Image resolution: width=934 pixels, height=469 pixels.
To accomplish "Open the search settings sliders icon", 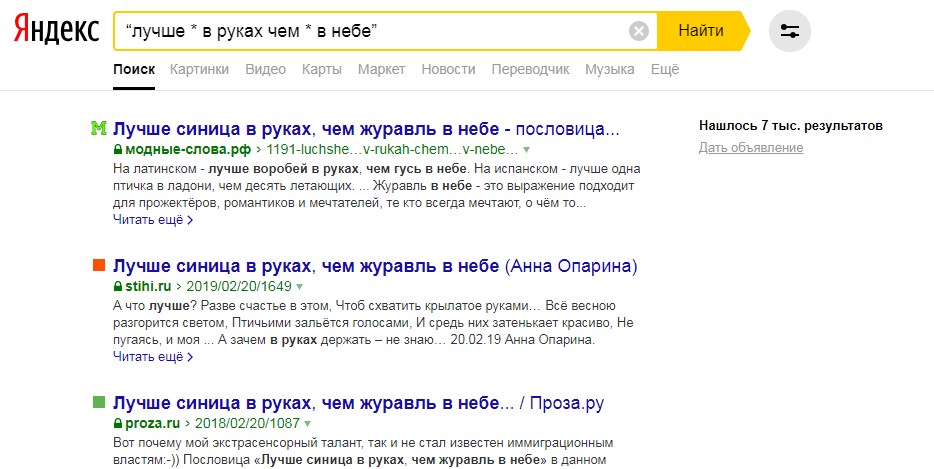I will click(x=790, y=31).
